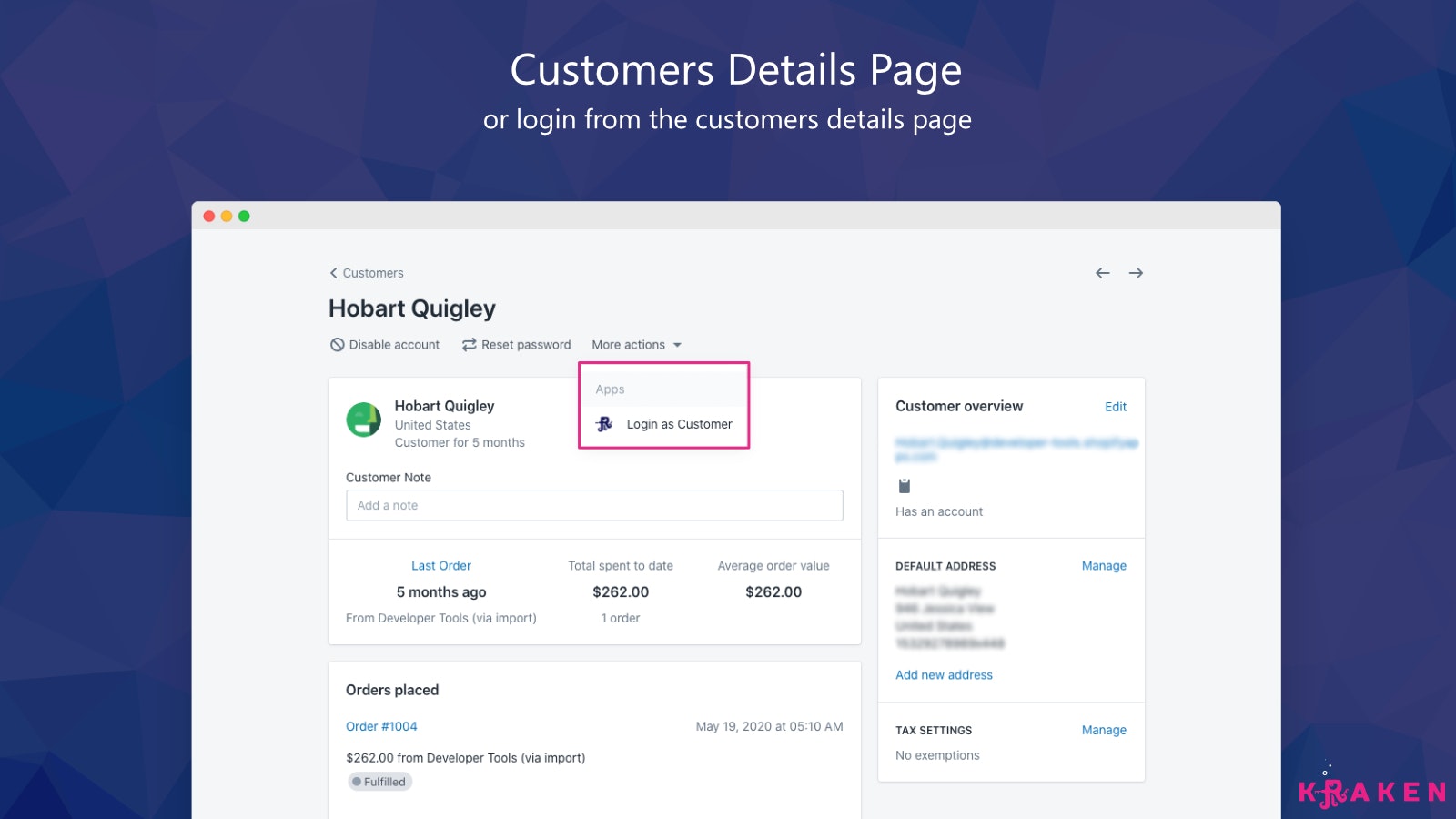Click inside the Add a note field
Screen dimensions: 1456x819
tap(595, 505)
